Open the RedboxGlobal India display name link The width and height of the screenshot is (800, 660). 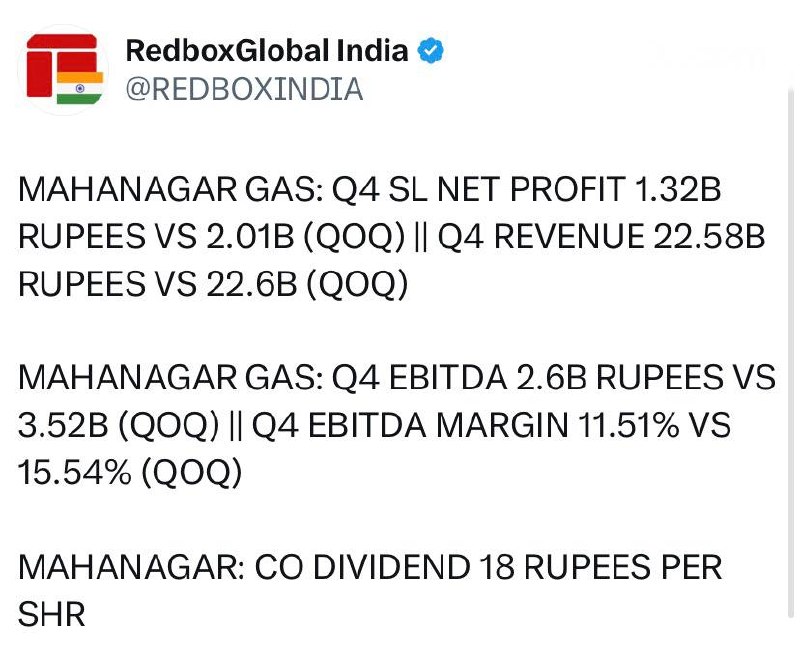click(267, 50)
